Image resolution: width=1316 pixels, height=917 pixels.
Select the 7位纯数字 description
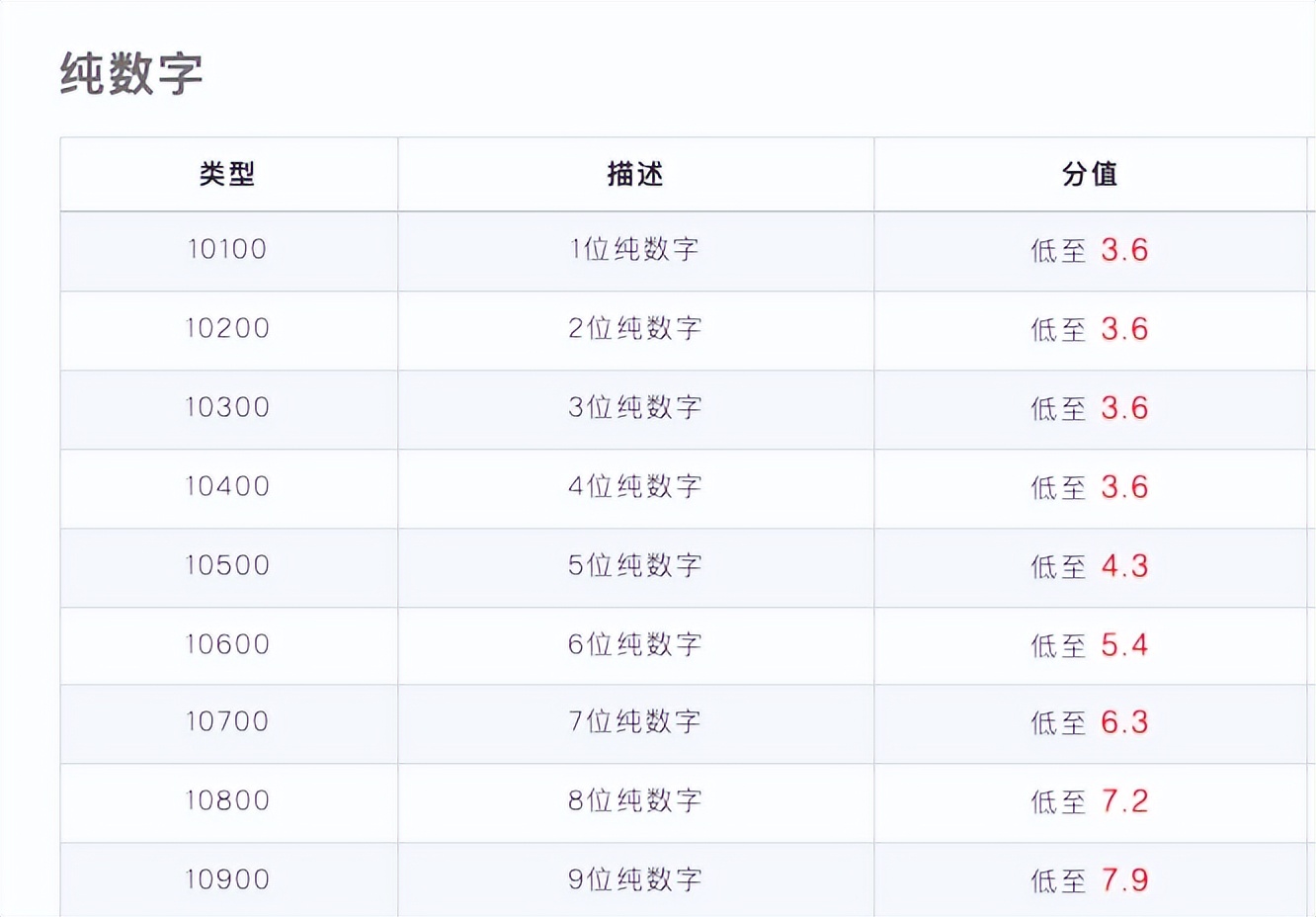tap(635, 721)
